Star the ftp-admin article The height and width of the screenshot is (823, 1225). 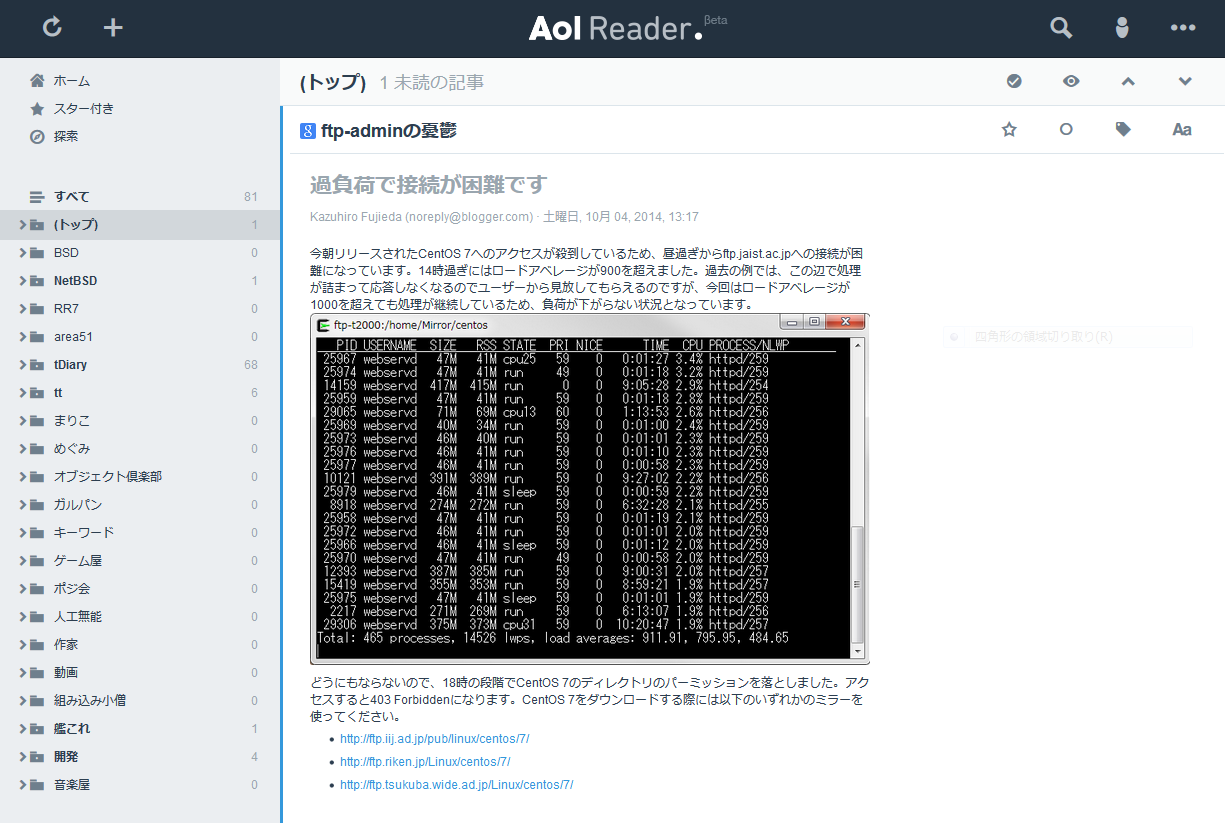click(1009, 129)
